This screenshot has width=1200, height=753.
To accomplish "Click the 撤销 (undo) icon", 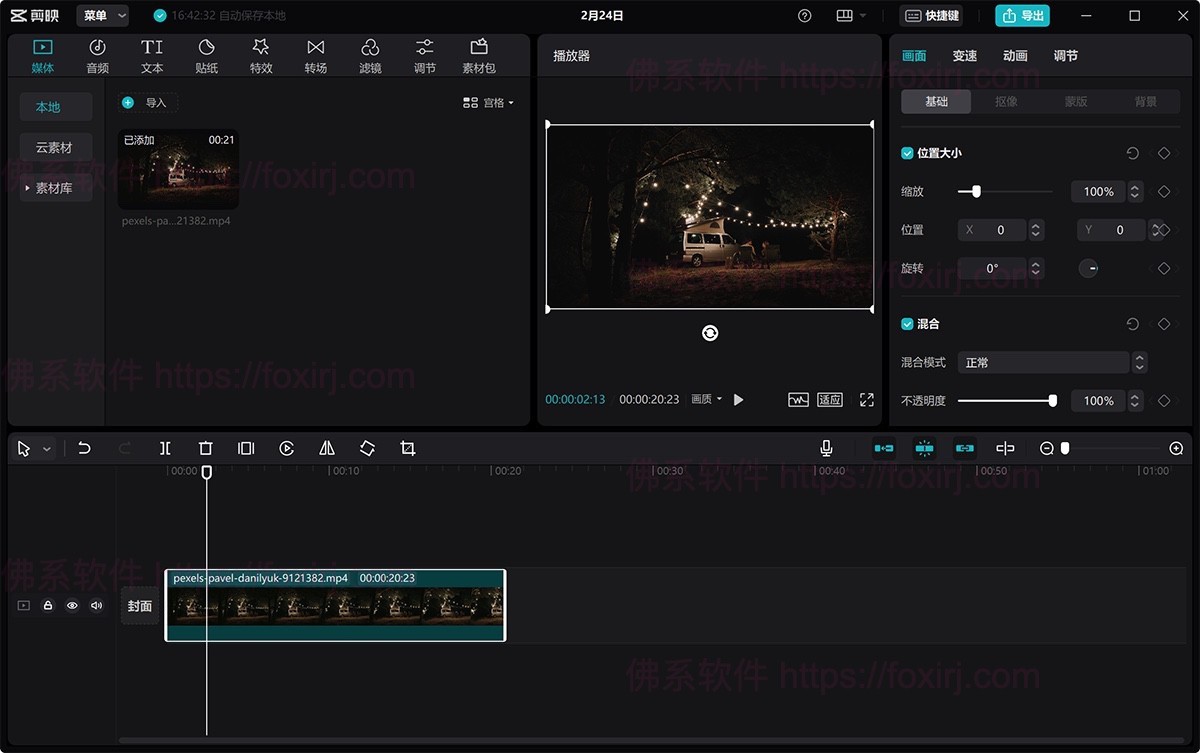I will [85, 448].
